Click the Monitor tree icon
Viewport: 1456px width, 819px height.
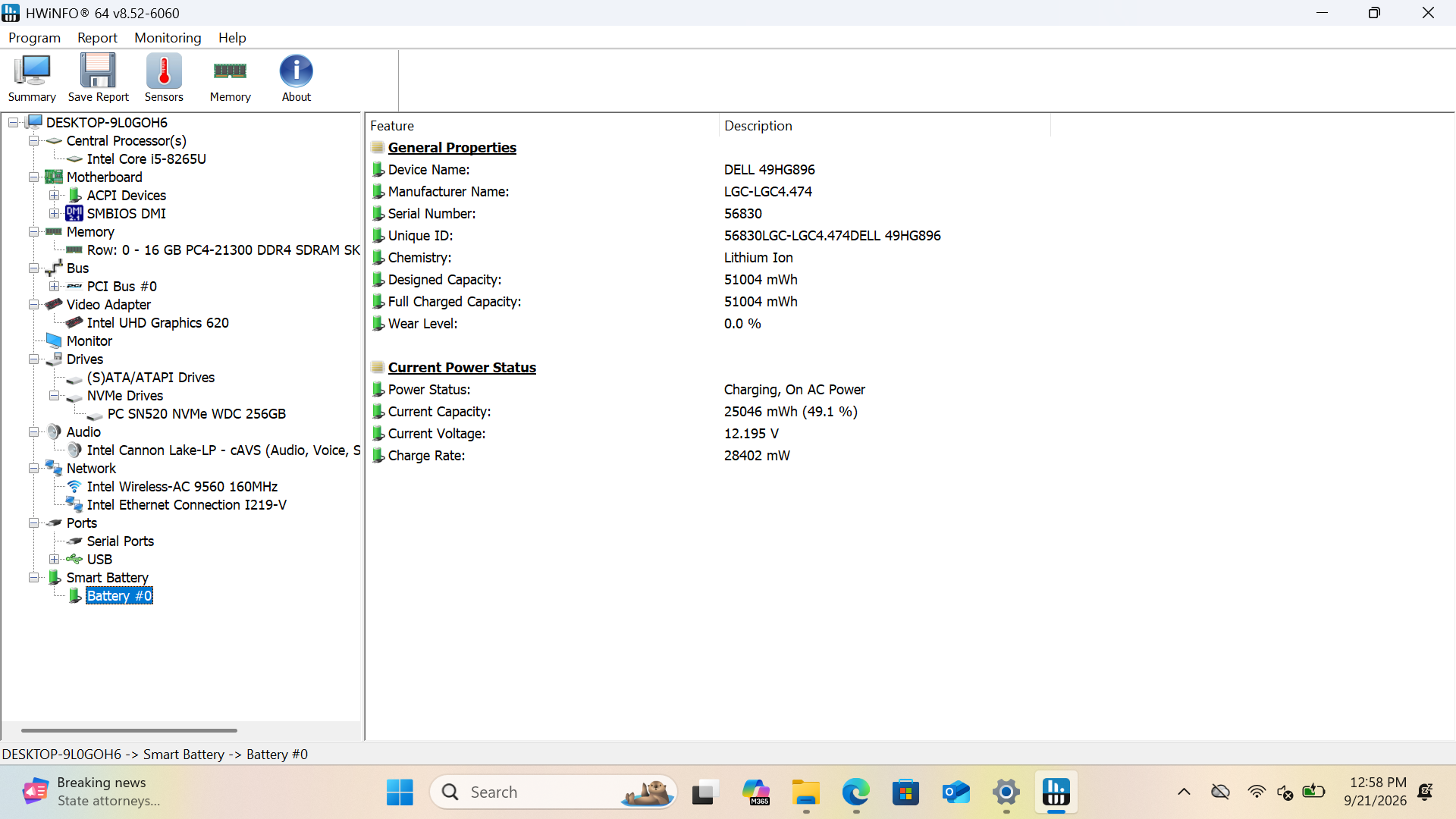(54, 341)
